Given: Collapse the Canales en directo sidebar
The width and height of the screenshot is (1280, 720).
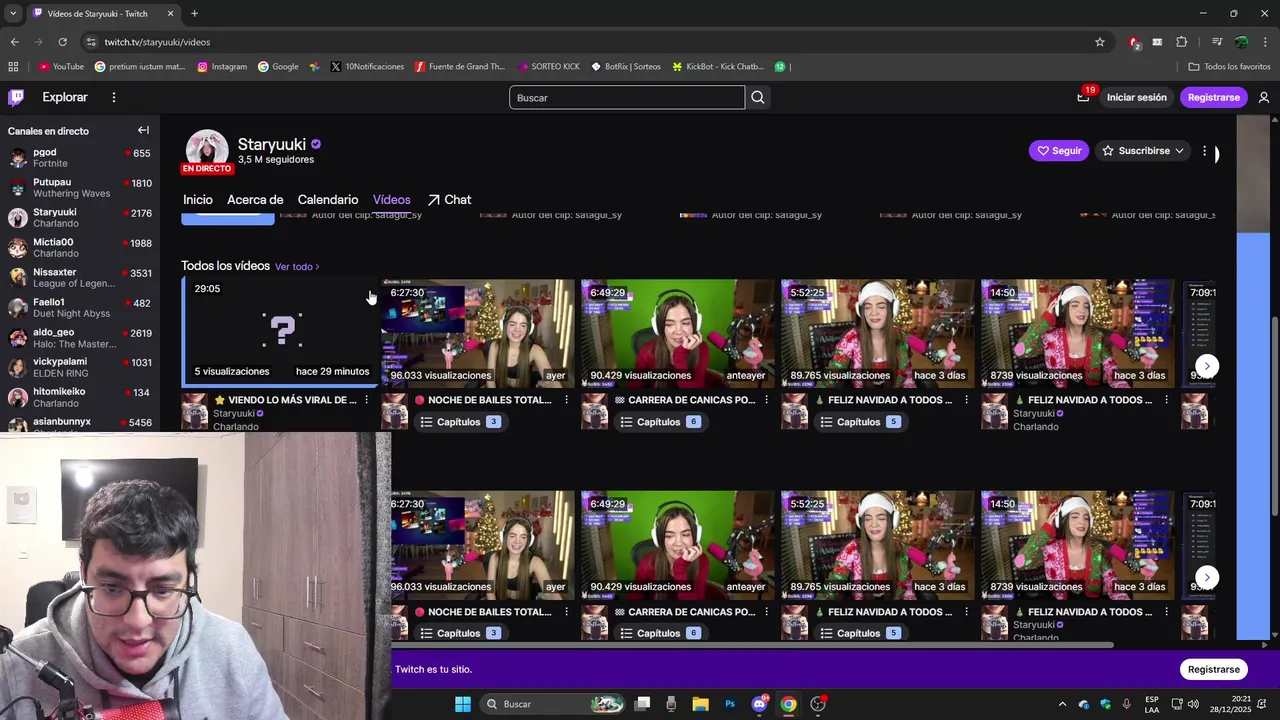Looking at the screenshot, I should 143,130.
